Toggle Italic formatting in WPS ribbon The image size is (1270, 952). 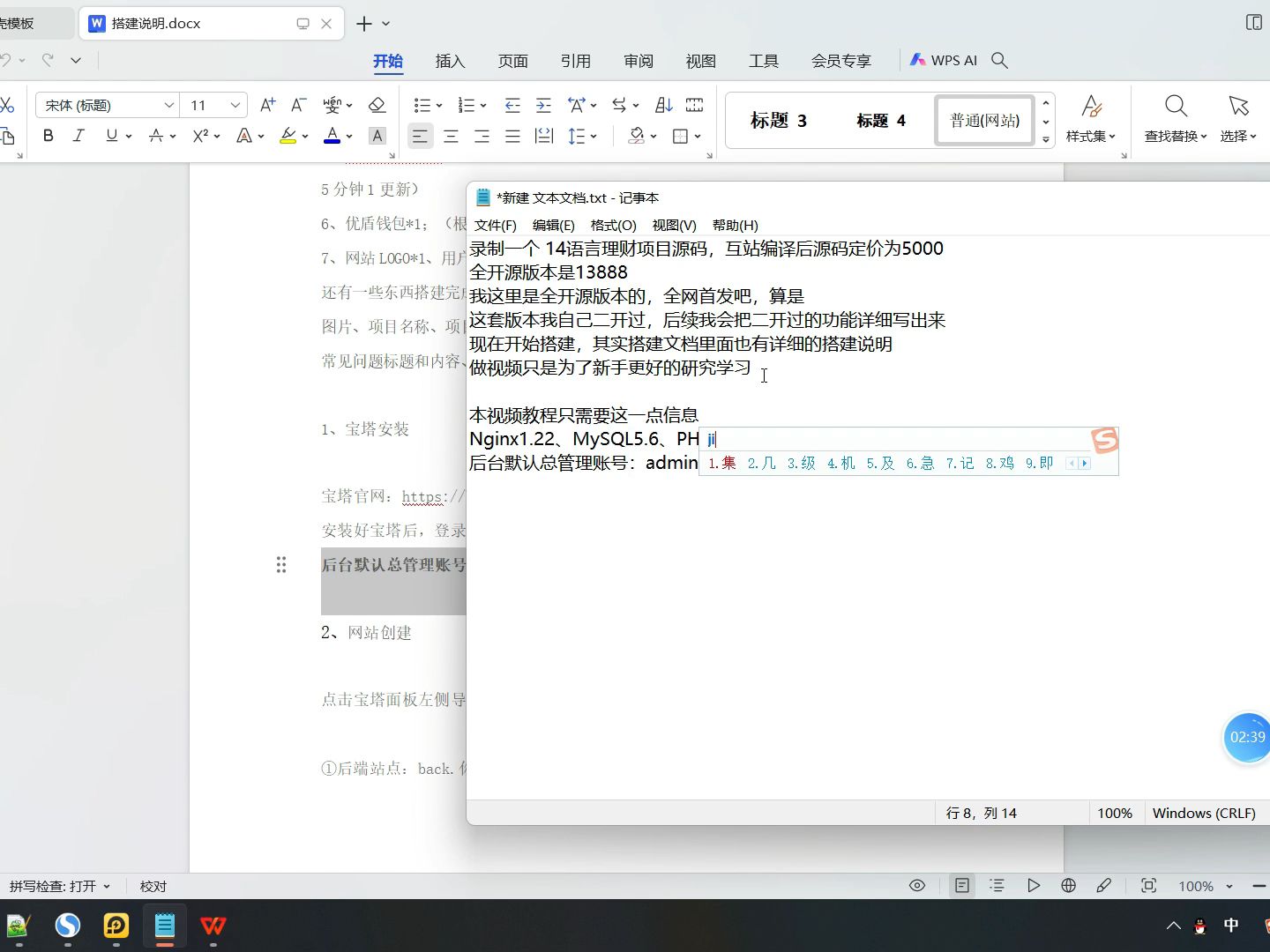pos(78,136)
